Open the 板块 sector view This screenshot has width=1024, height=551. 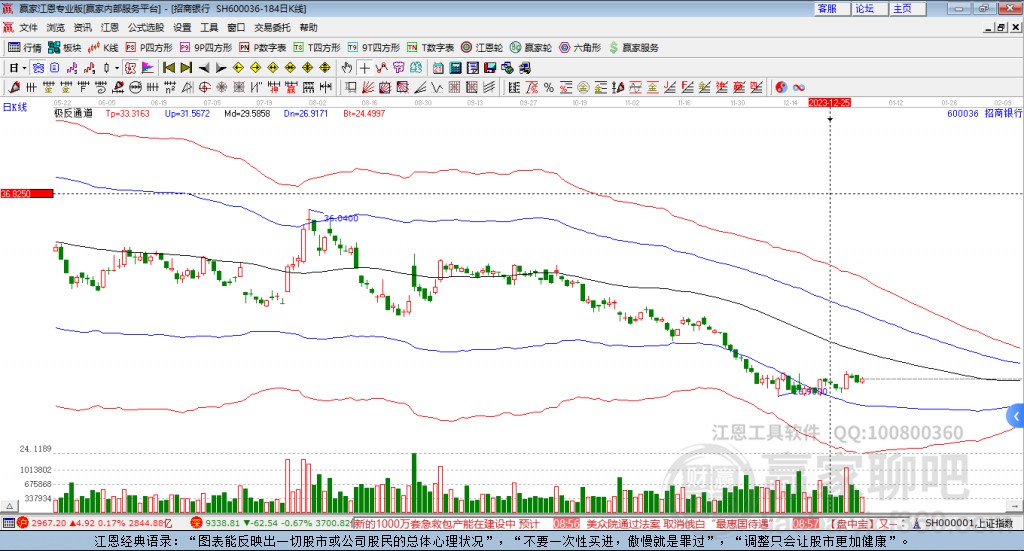(x=65, y=48)
